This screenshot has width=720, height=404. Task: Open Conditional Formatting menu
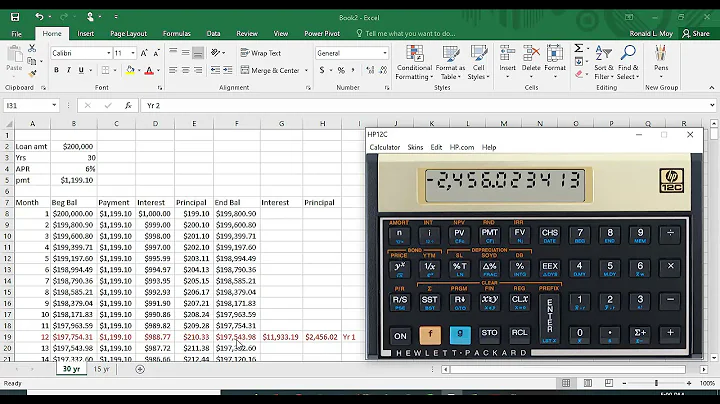pyautogui.click(x=414, y=63)
